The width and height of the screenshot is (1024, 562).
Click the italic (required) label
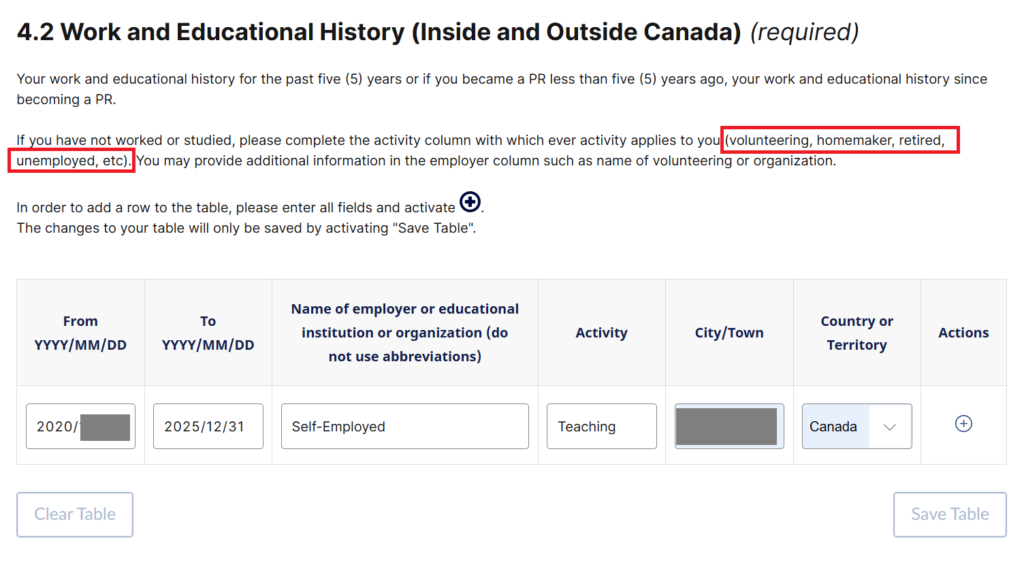coord(804,32)
